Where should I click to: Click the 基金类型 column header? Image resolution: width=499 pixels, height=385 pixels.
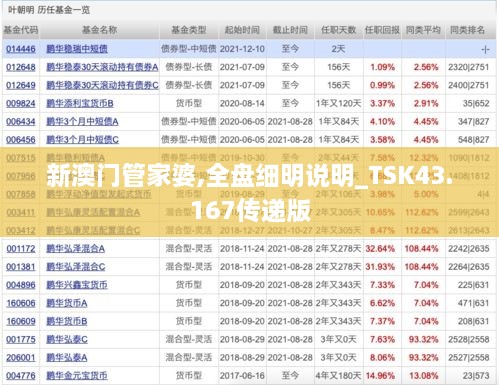point(189,30)
